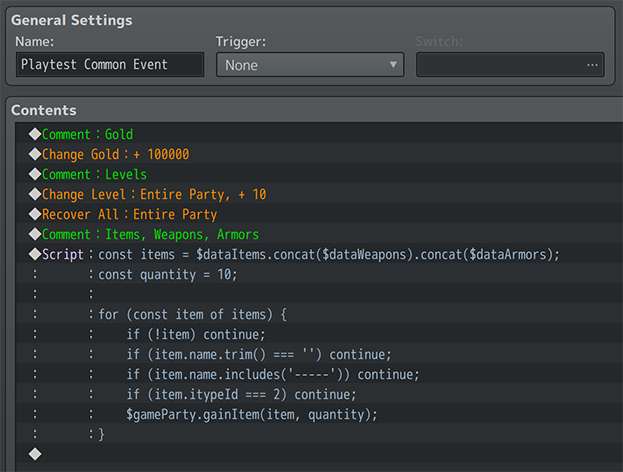Image resolution: width=623 pixels, height=472 pixels.
Task: Select 'Recover All : Entire Party' line
Action: (x=319, y=214)
